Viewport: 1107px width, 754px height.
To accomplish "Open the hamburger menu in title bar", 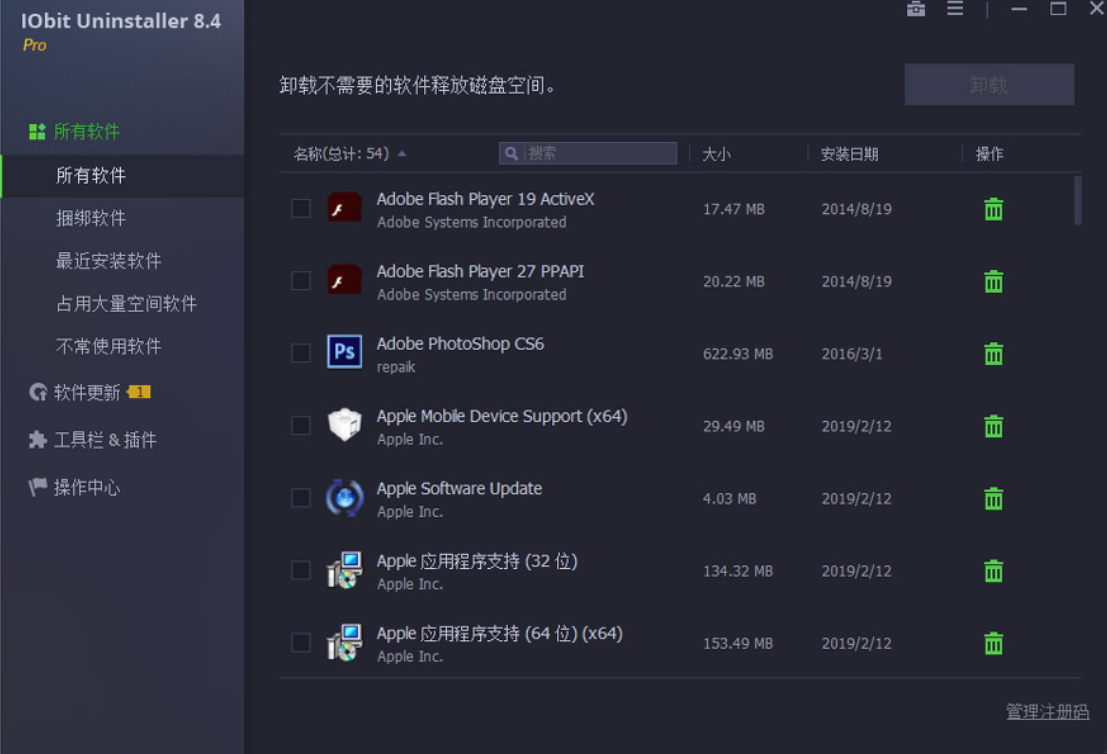I will click(955, 8).
